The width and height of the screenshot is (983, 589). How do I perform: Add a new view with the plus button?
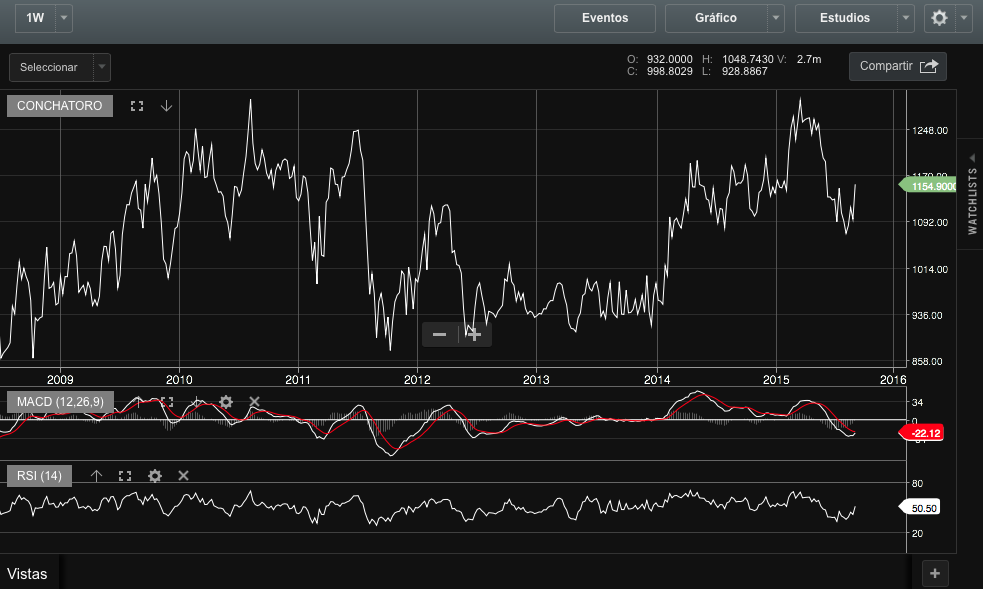pos(934,573)
